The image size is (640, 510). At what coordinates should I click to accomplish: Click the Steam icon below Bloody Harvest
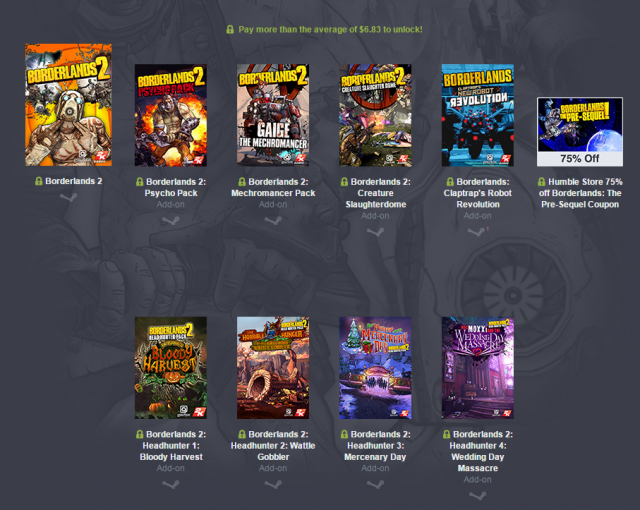pos(171,485)
